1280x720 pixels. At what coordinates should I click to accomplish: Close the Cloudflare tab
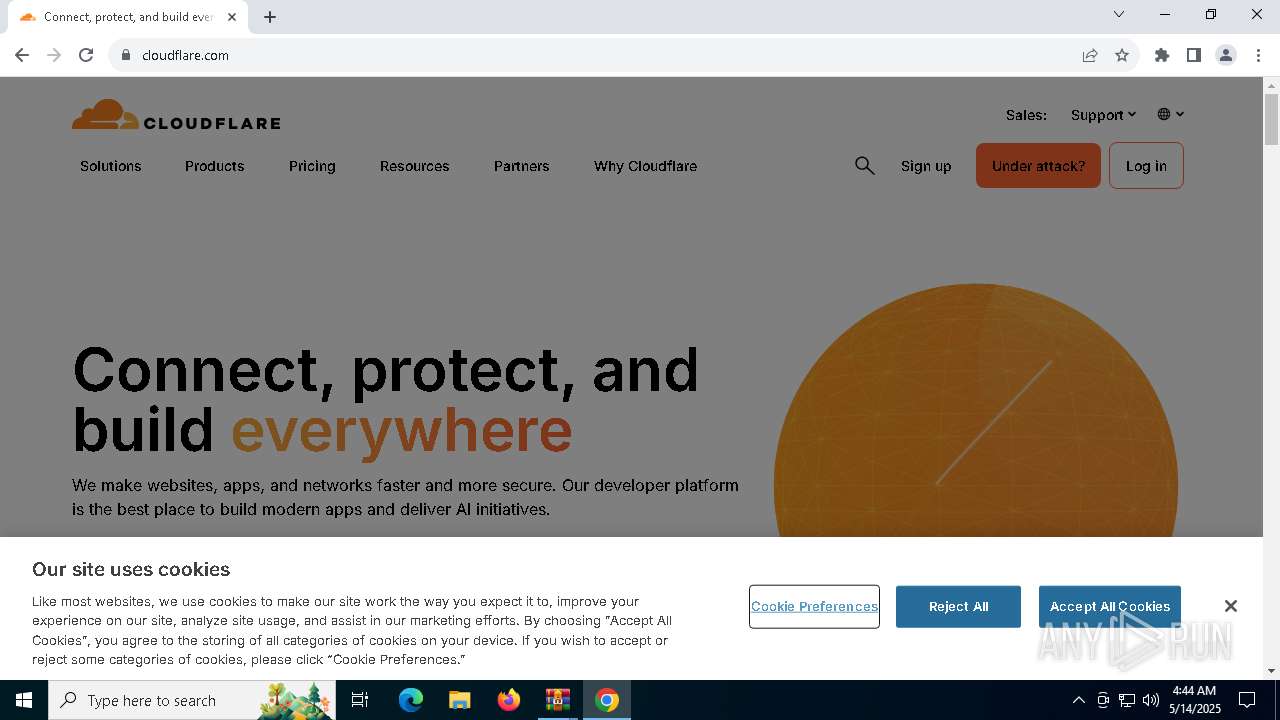point(232,17)
